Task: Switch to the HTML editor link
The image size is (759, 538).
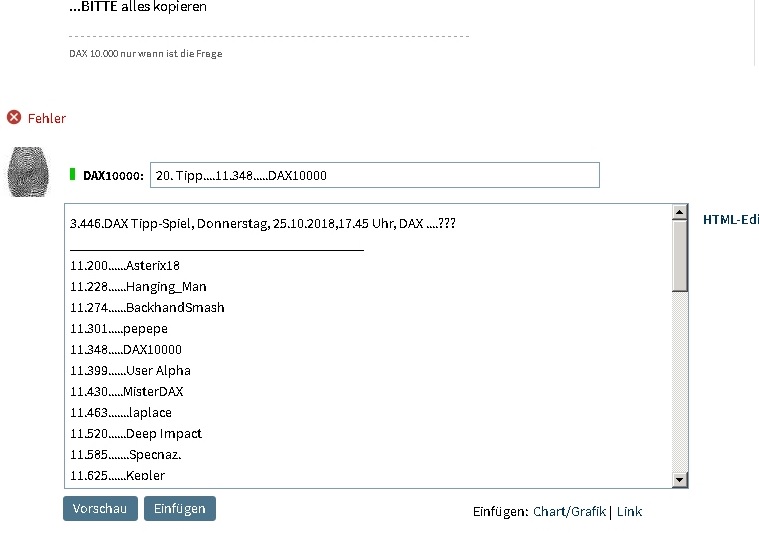Action: click(730, 220)
